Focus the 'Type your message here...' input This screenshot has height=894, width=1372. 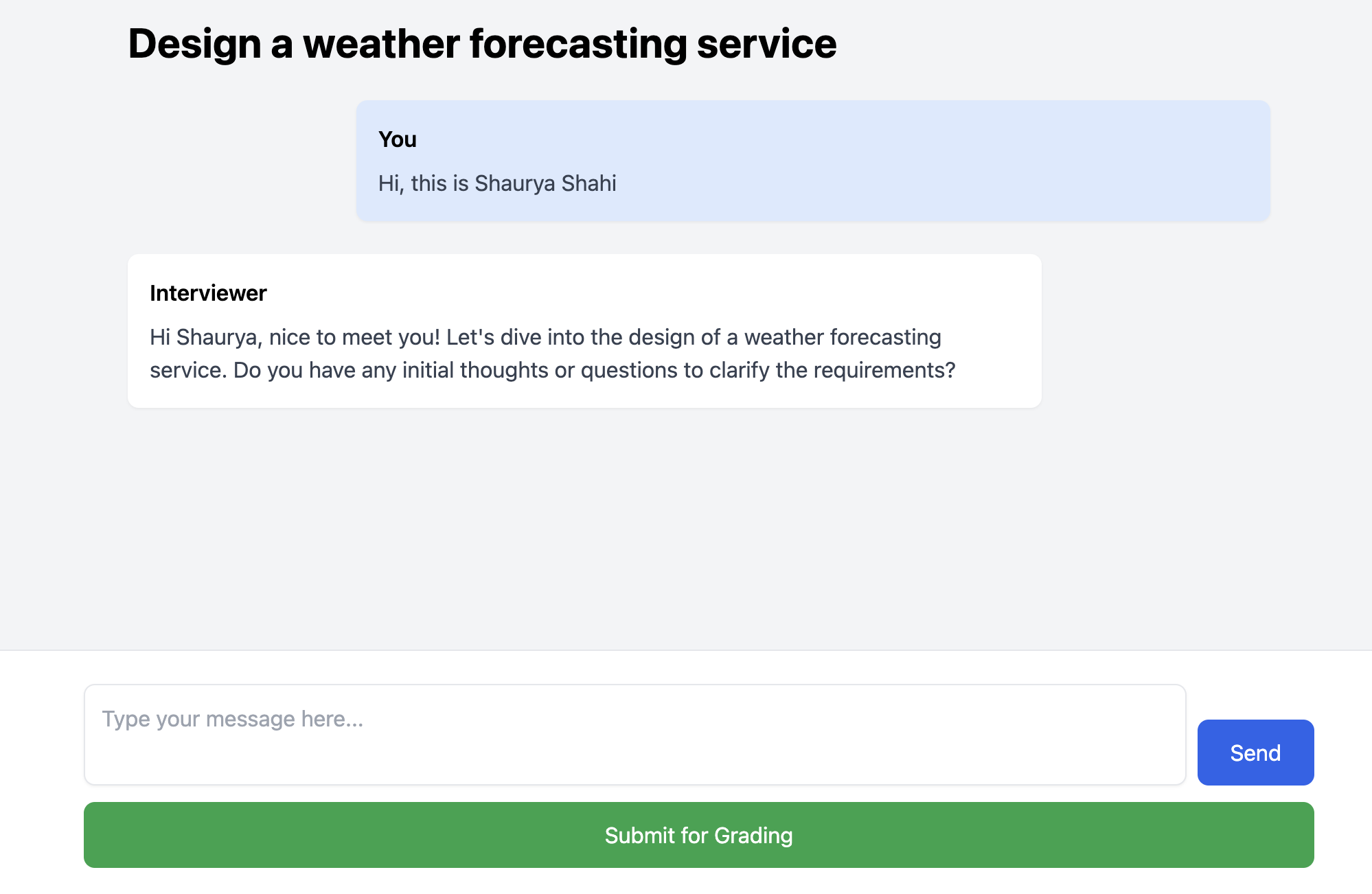click(x=634, y=734)
